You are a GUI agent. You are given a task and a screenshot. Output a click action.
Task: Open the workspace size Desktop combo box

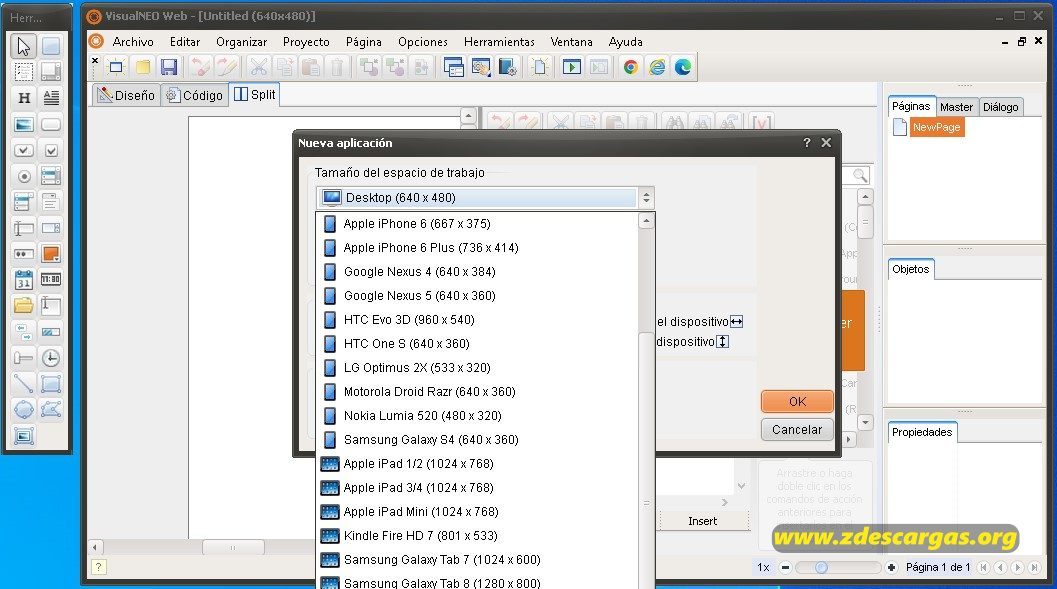tap(485, 197)
